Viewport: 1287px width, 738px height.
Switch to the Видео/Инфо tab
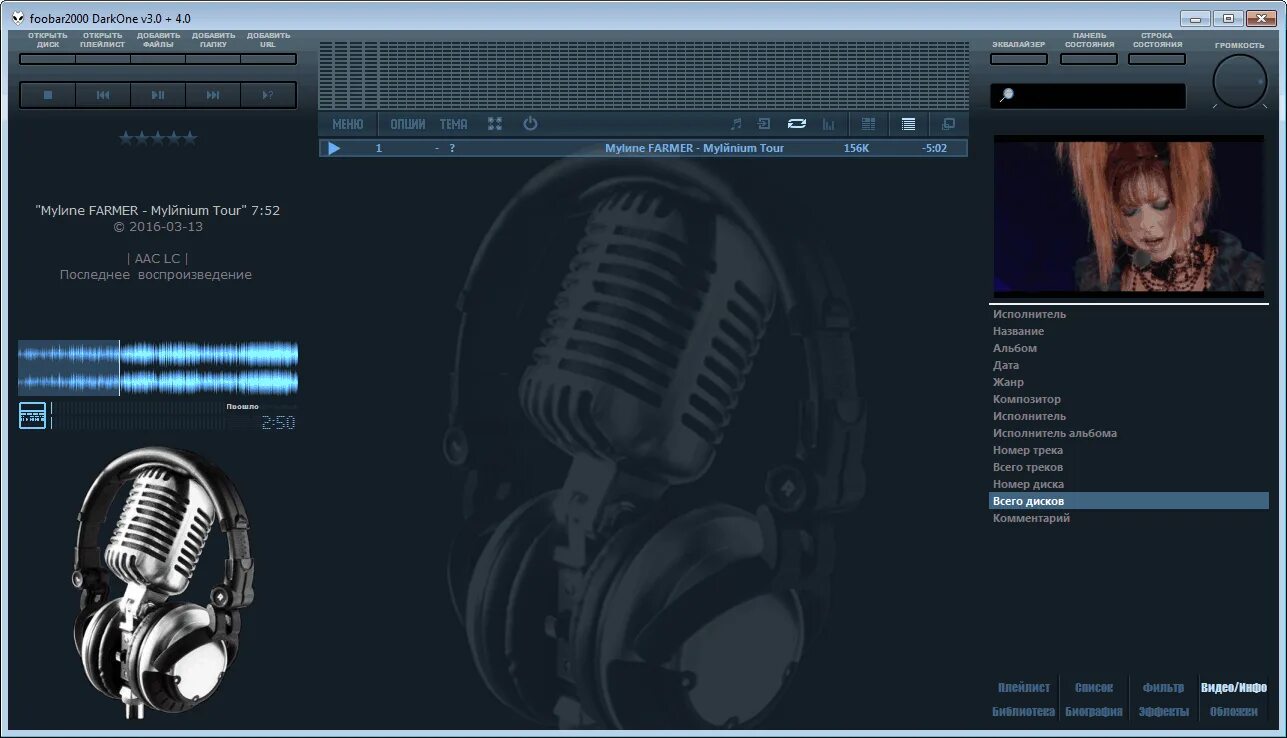(1234, 688)
